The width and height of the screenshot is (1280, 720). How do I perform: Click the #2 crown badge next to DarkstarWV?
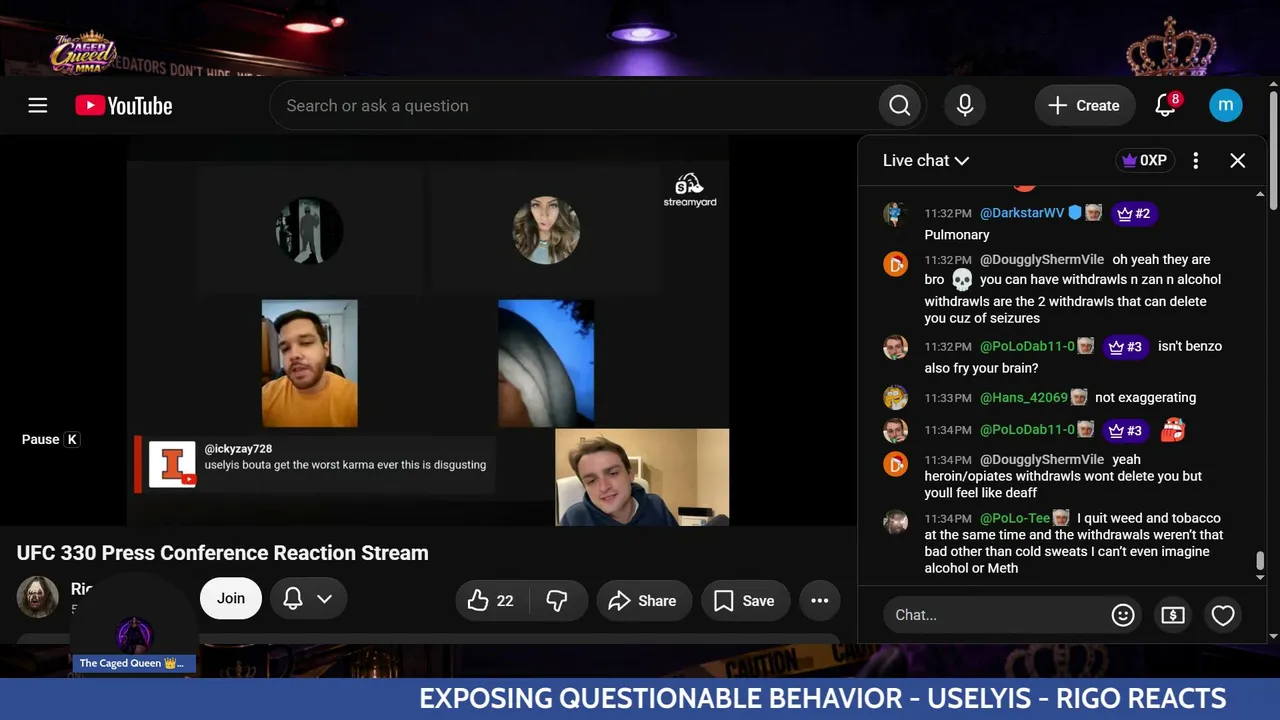click(x=1133, y=213)
